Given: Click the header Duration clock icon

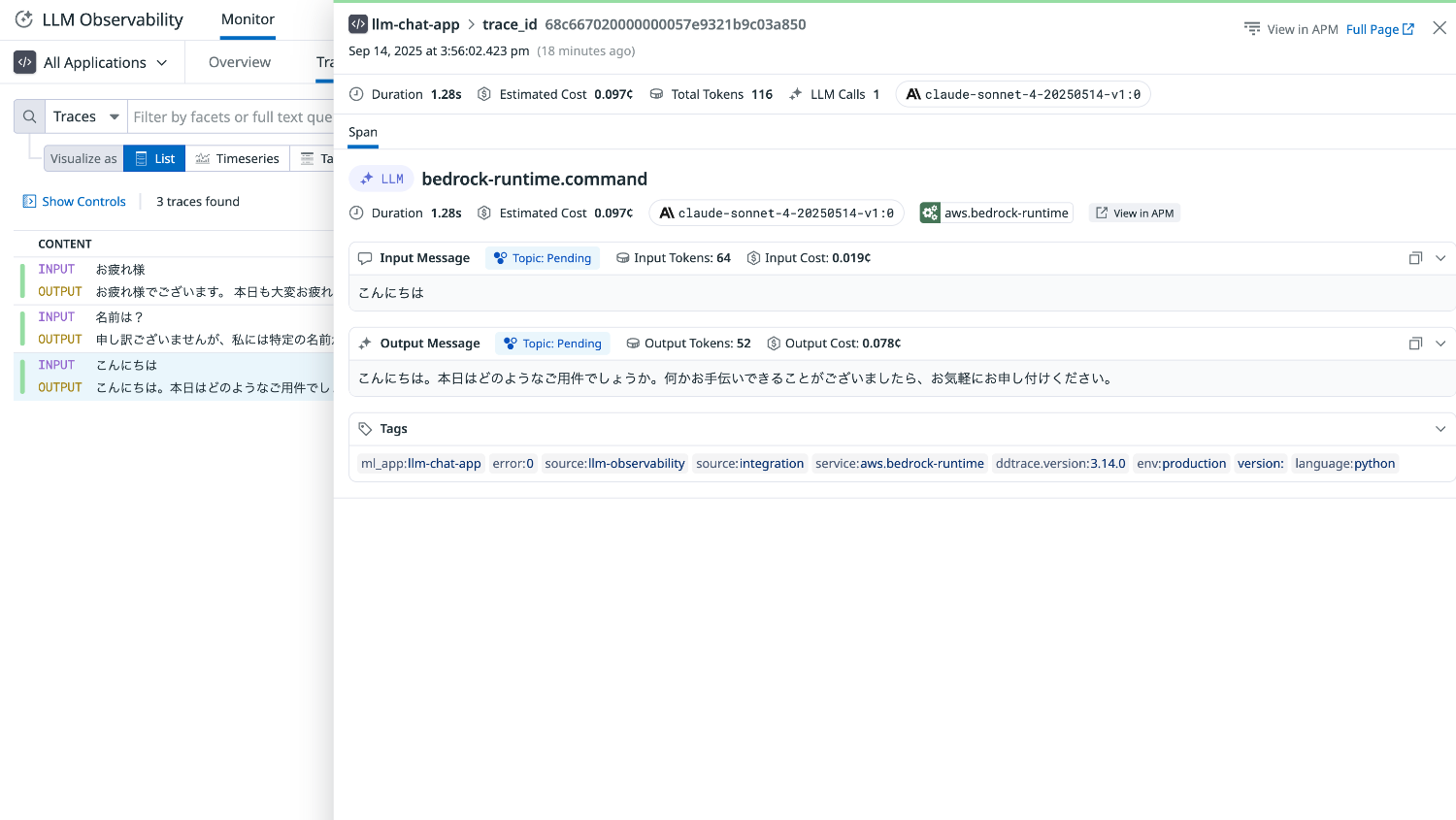Looking at the screenshot, I should point(356,94).
